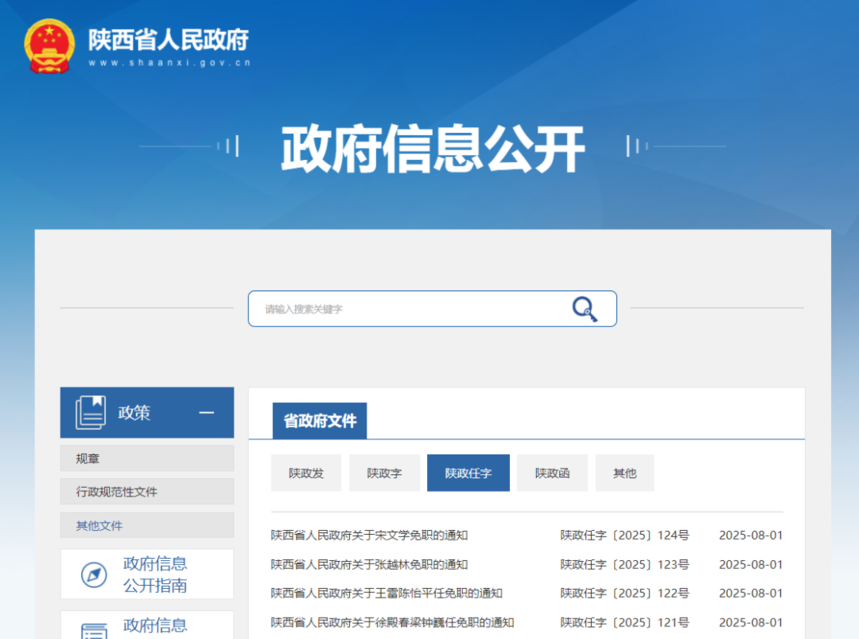Viewport: 859px width, 639px height.
Task: Open the 政府信息公开指南 text link
Action: point(155,574)
